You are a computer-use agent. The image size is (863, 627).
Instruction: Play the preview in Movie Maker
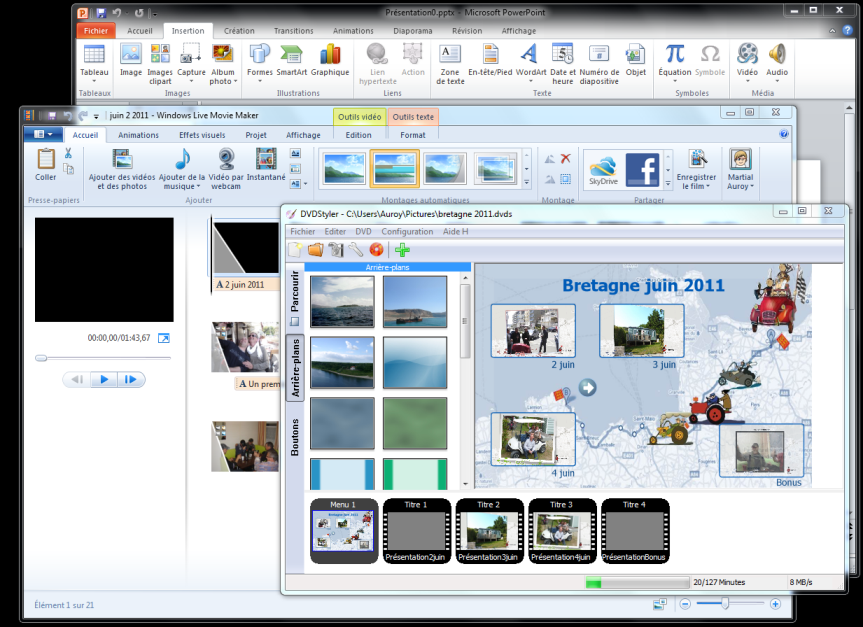pyautogui.click(x=104, y=379)
